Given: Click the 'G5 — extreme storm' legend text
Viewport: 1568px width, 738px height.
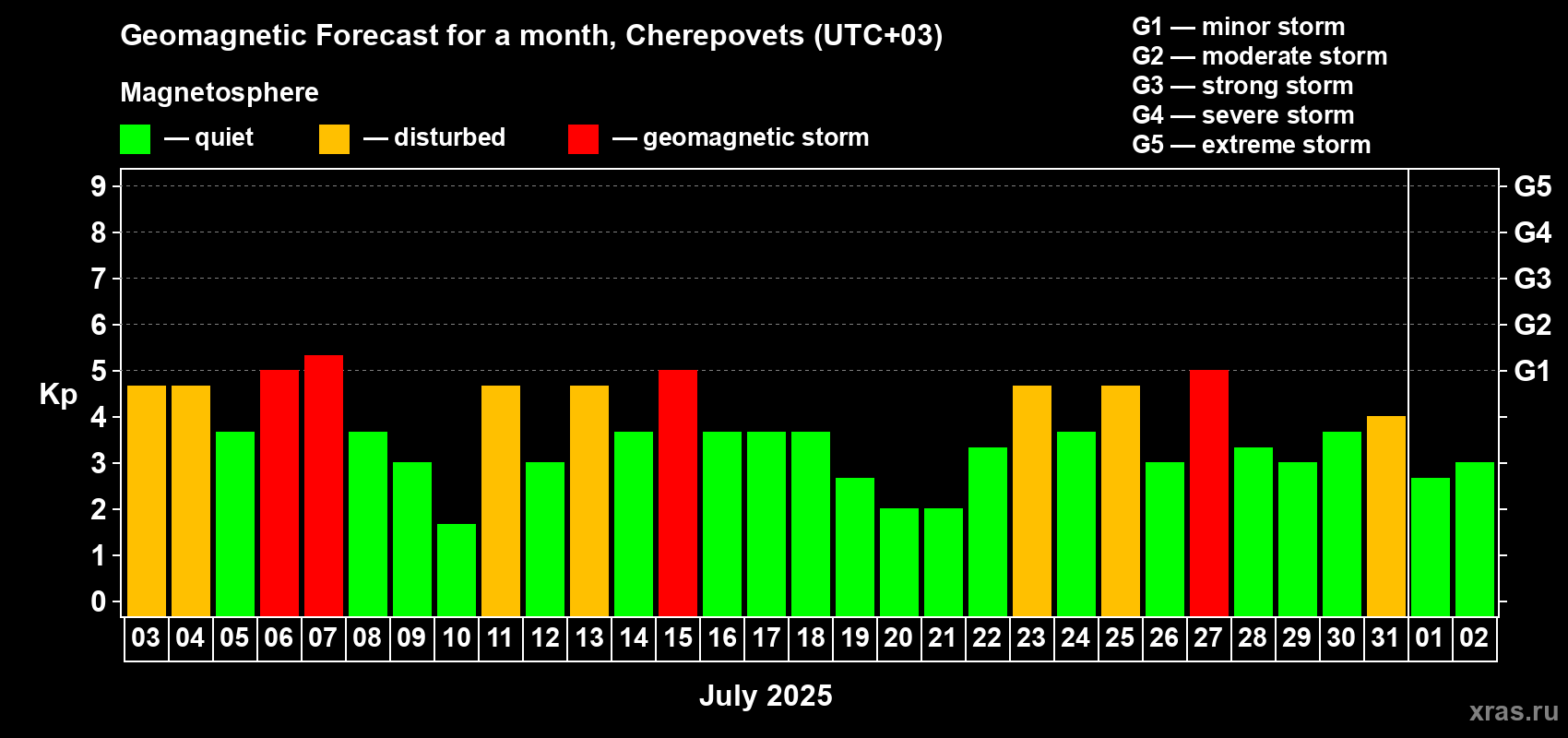Looking at the screenshot, I should 1252,145.
